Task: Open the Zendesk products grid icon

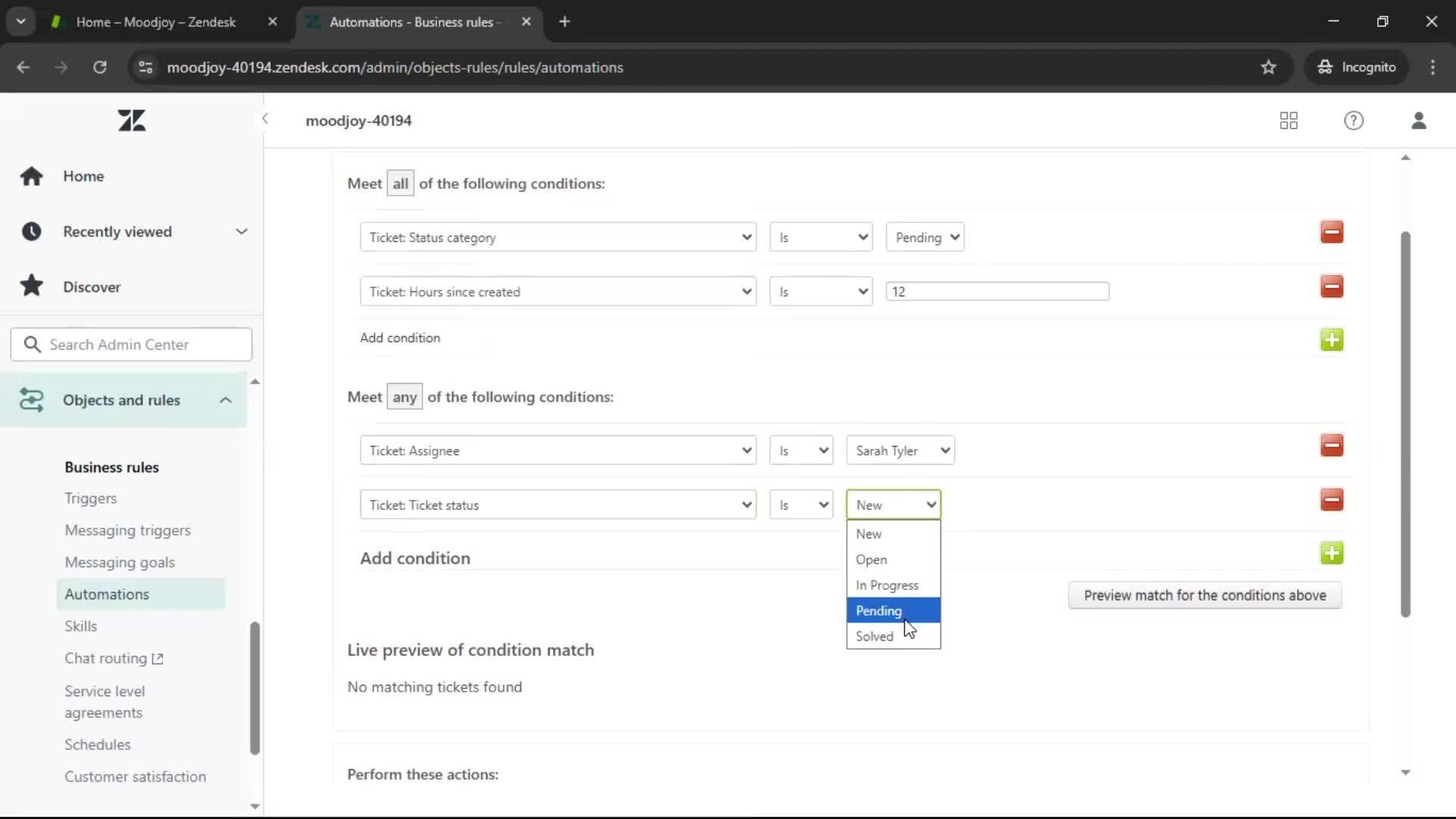Action: point(1288,121)
